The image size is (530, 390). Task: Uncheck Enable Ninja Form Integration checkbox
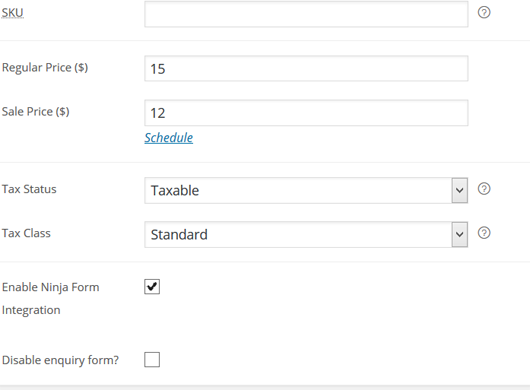click(152, 287)
